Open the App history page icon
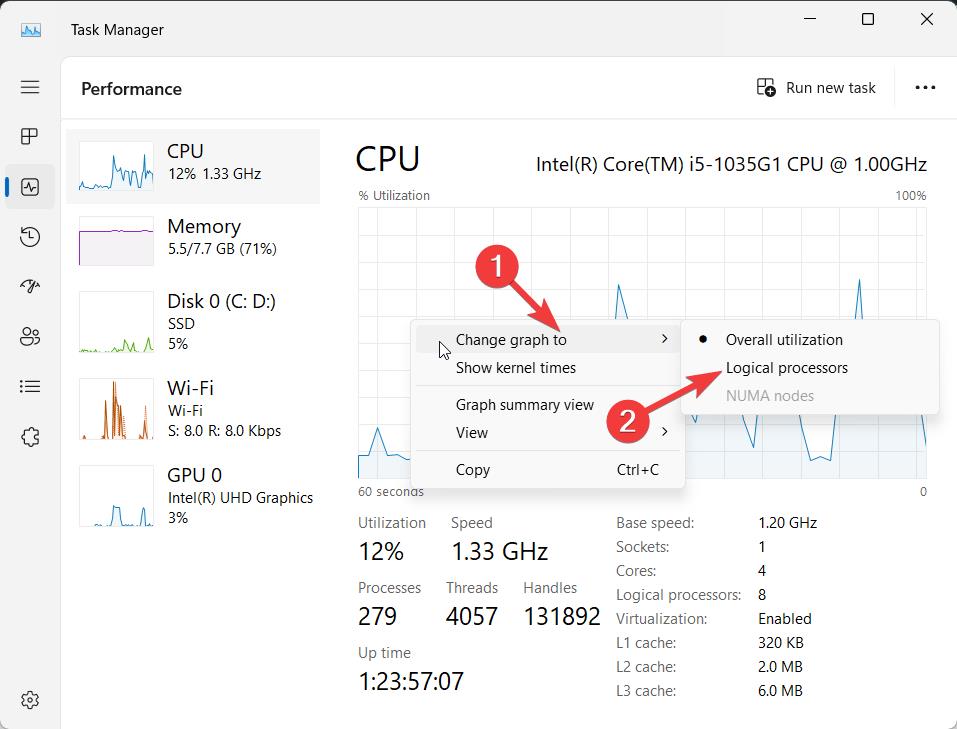Screen dimensions: 957x729 click(x=30, y=237)
